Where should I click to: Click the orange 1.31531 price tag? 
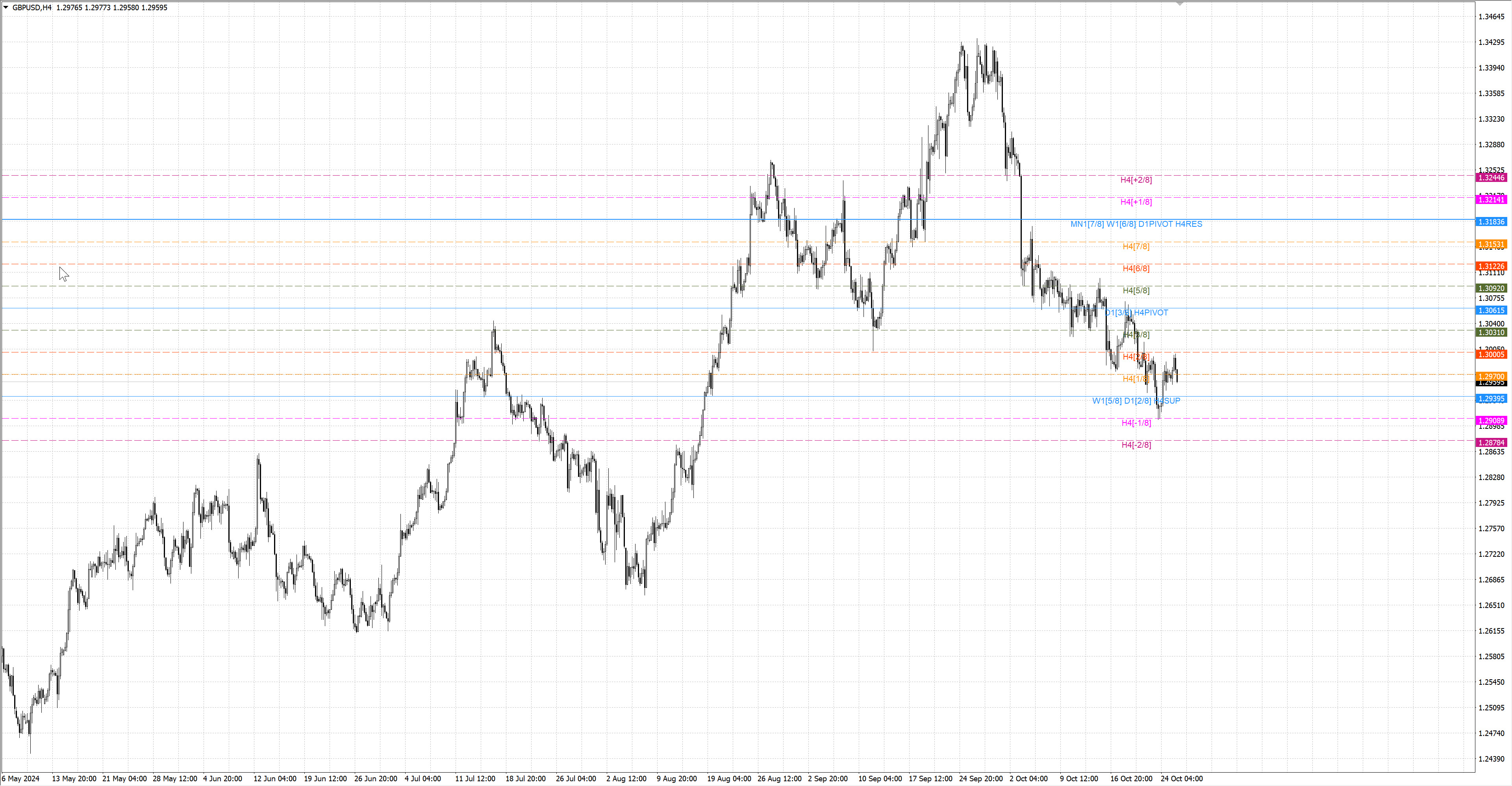click(x=1491, y=244)
